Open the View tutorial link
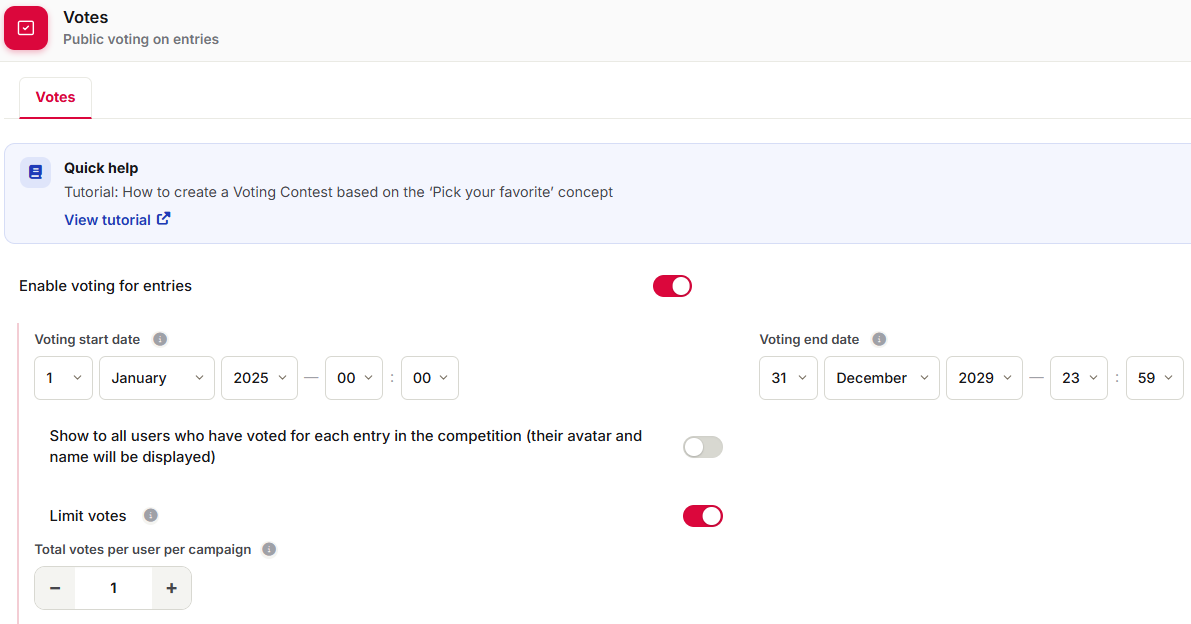The image size is (1191, 624). click(107, 220)
